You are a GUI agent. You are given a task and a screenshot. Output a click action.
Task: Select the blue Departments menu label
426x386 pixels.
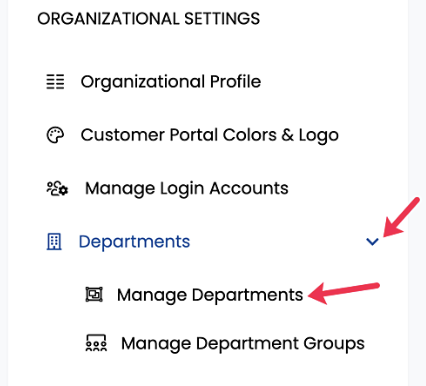coord(134,242)
